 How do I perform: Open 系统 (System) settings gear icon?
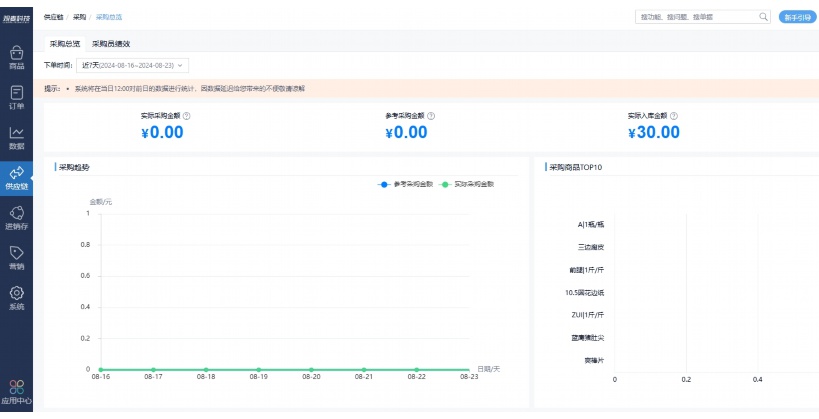(x=16, y=297)
